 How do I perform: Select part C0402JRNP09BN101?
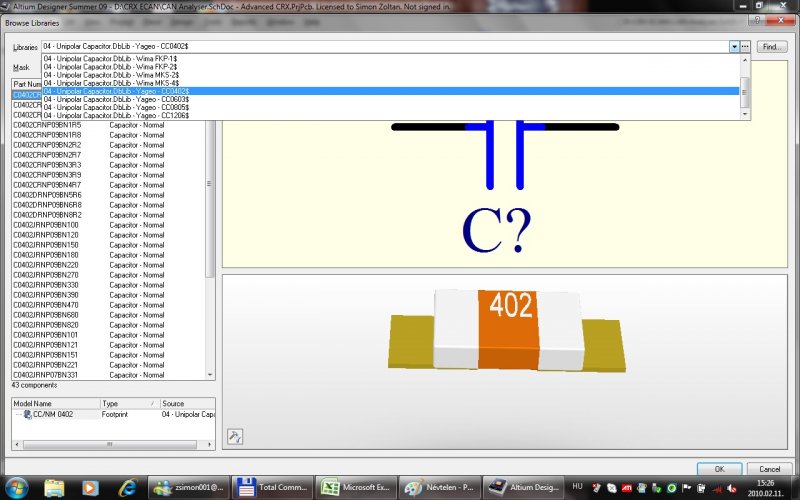coord(108,335)
